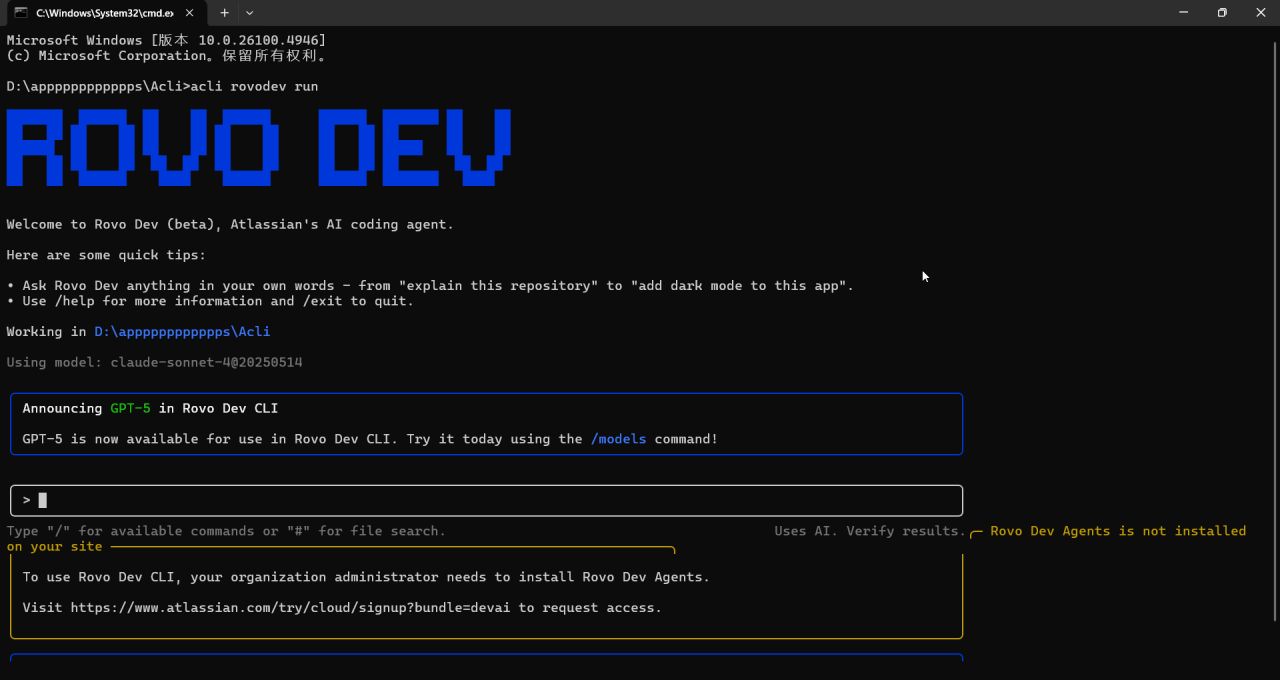This screenshot has width=1280, height=680.
Task: Open the new tab profile dropdown
Action: click(249, 13)
